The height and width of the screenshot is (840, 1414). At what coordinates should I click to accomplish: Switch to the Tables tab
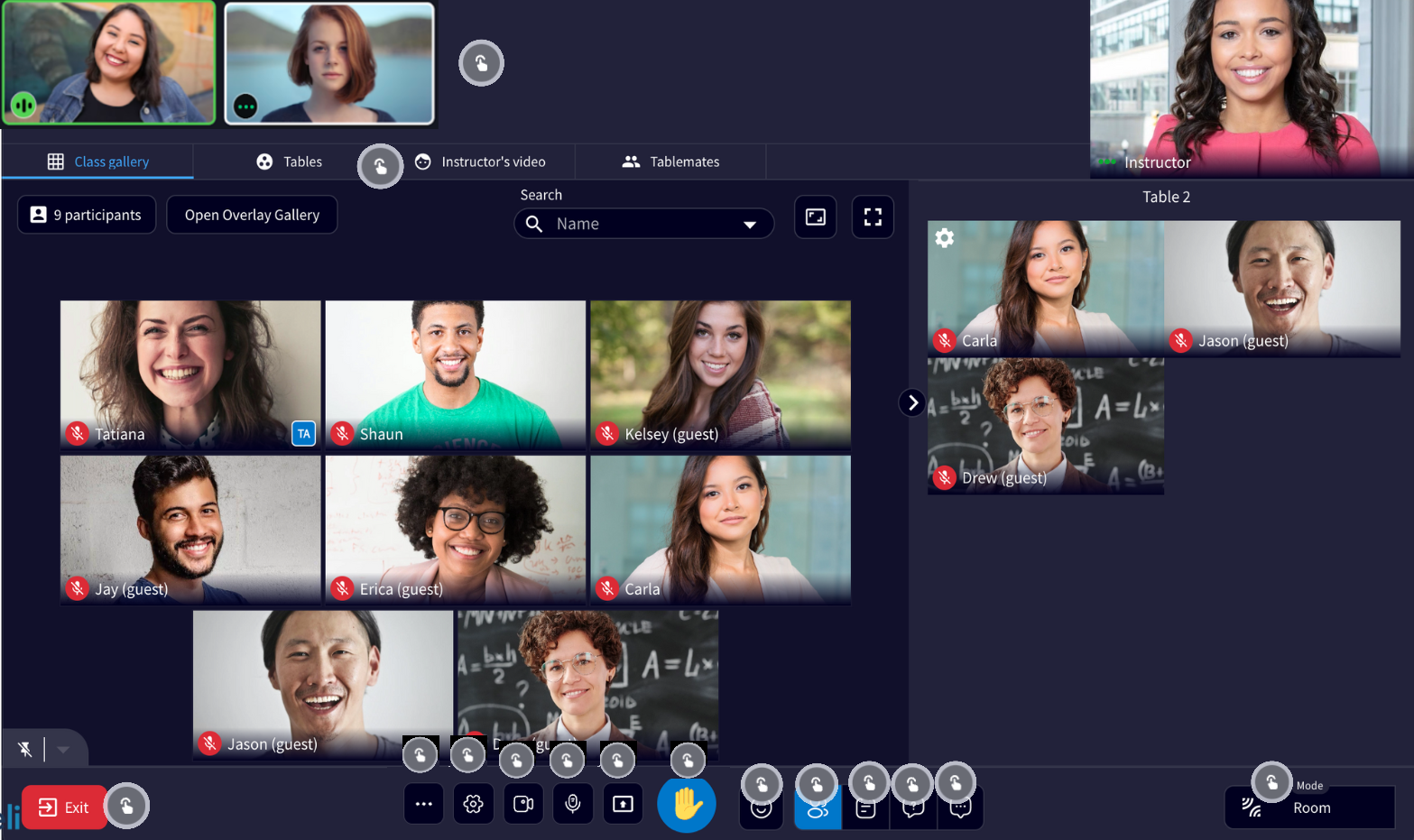(x=290, y=161)
